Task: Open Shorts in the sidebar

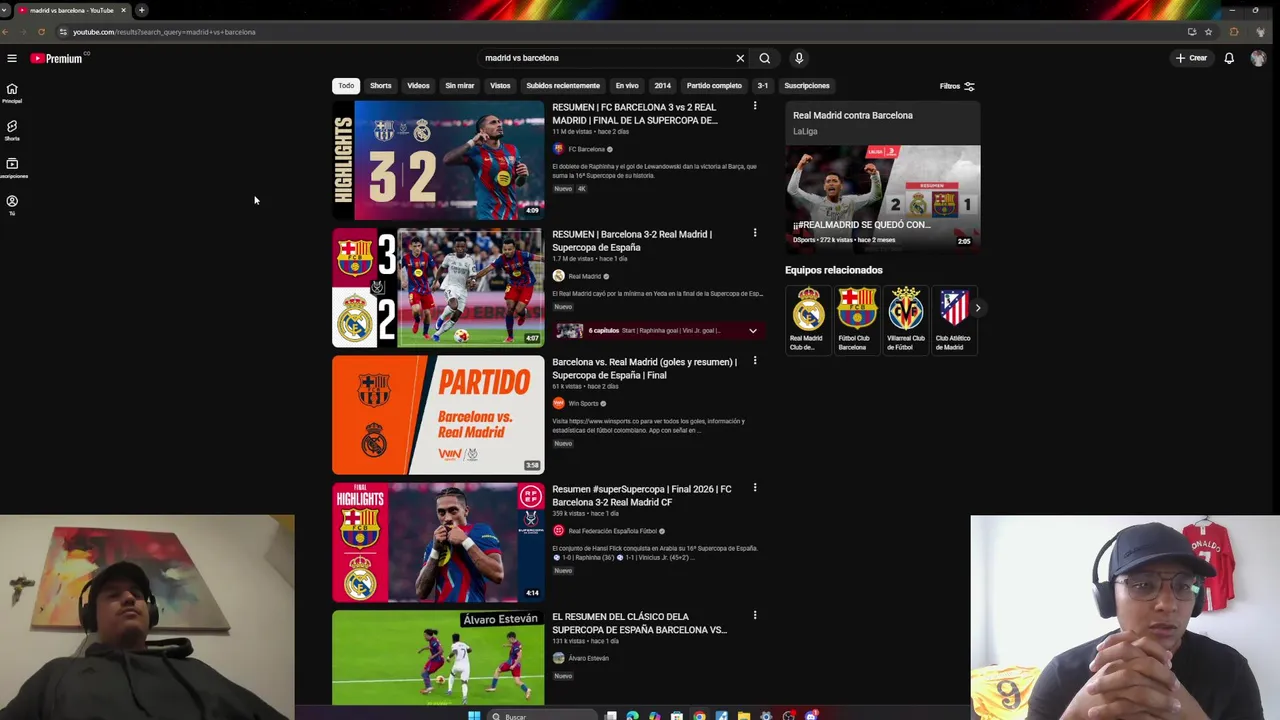Action: pyautogui.click(x=12, y=130)
